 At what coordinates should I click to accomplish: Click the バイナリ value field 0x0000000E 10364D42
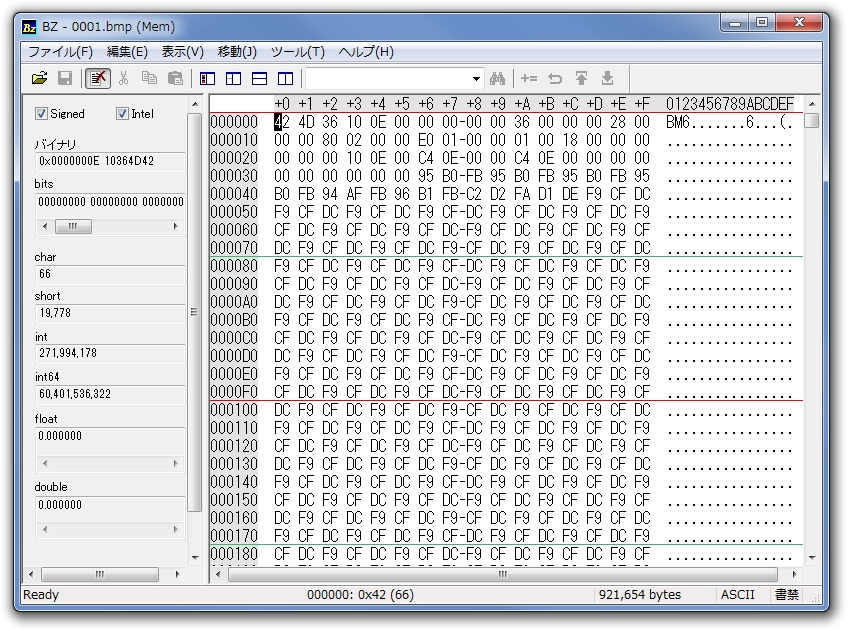click(x=110, y=161)
